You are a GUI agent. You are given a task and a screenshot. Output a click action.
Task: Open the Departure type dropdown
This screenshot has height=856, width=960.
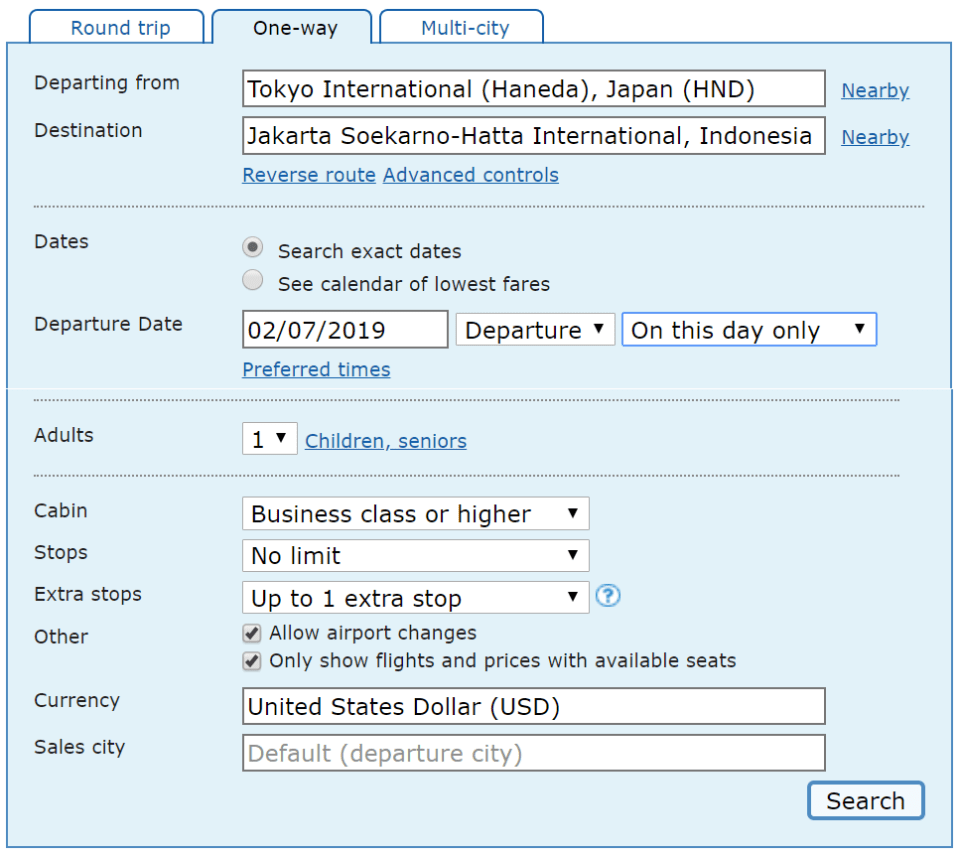click(x=535, y=329)
